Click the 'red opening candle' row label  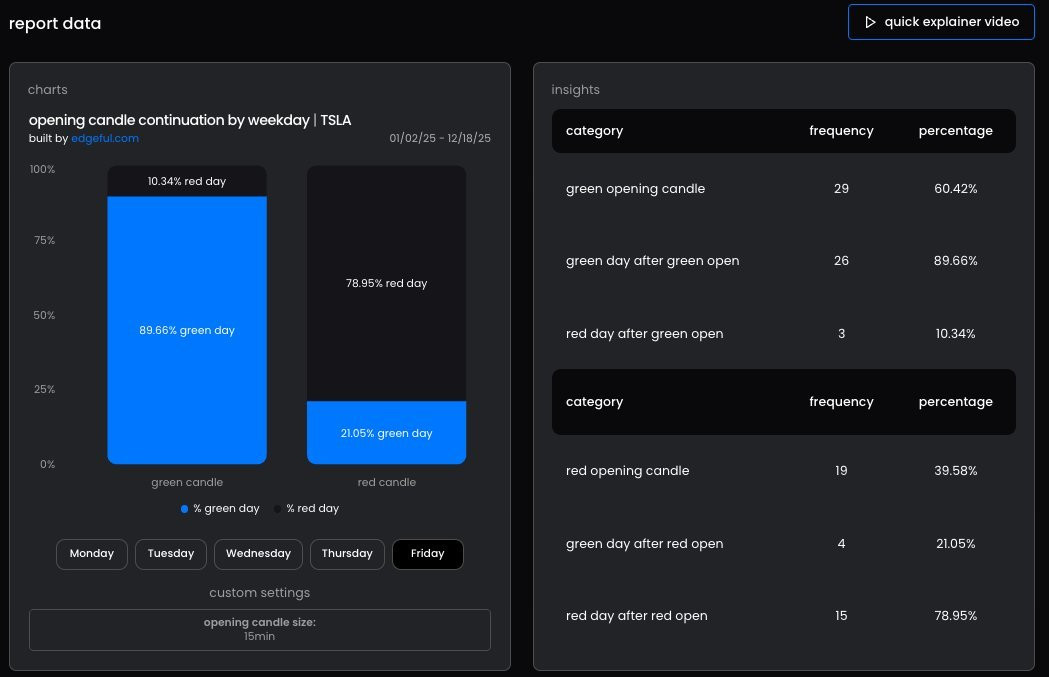[x=628, y=471]
